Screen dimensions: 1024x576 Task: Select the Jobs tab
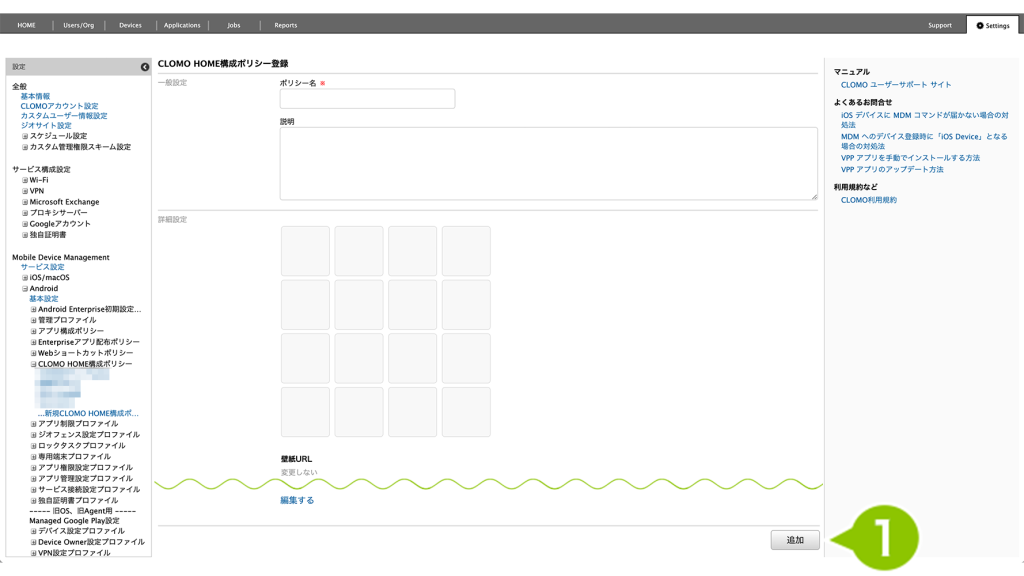coord(234,25)
